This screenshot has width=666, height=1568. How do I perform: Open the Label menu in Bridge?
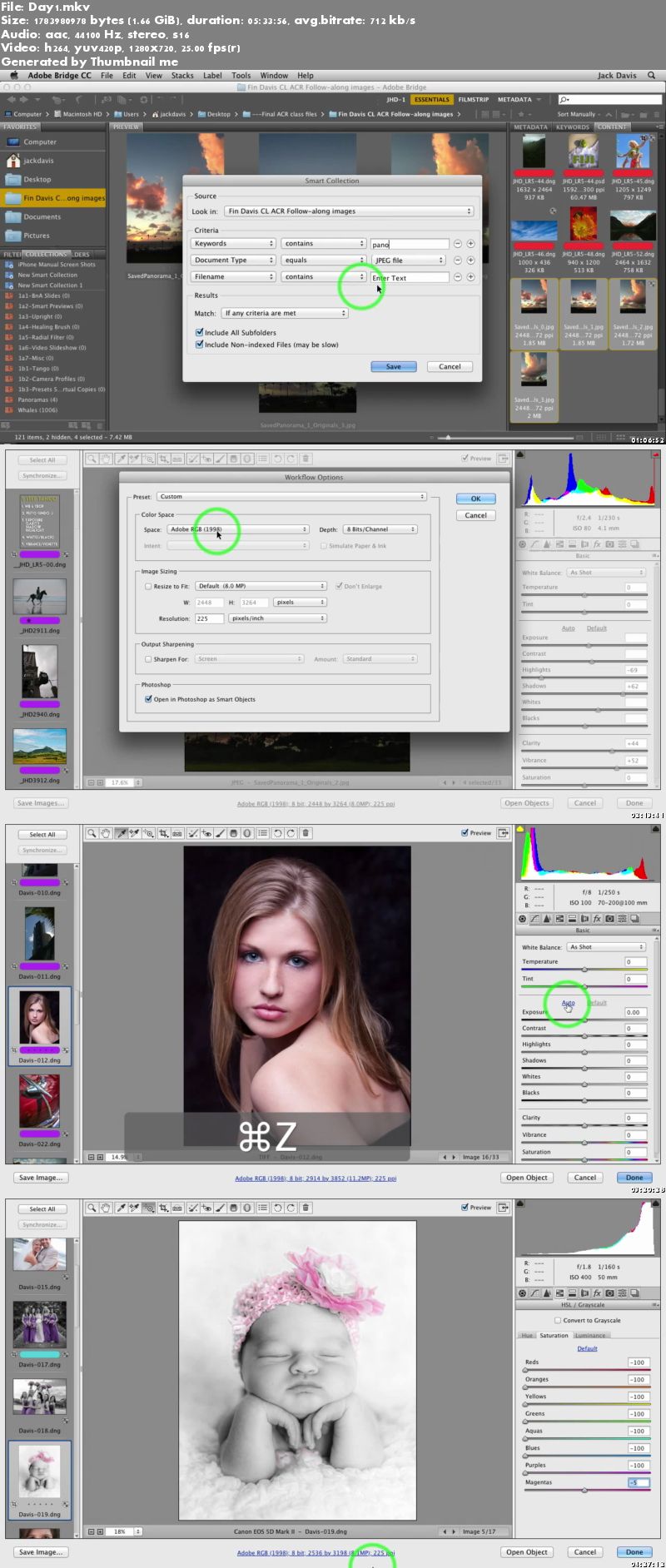pos(212,75)
